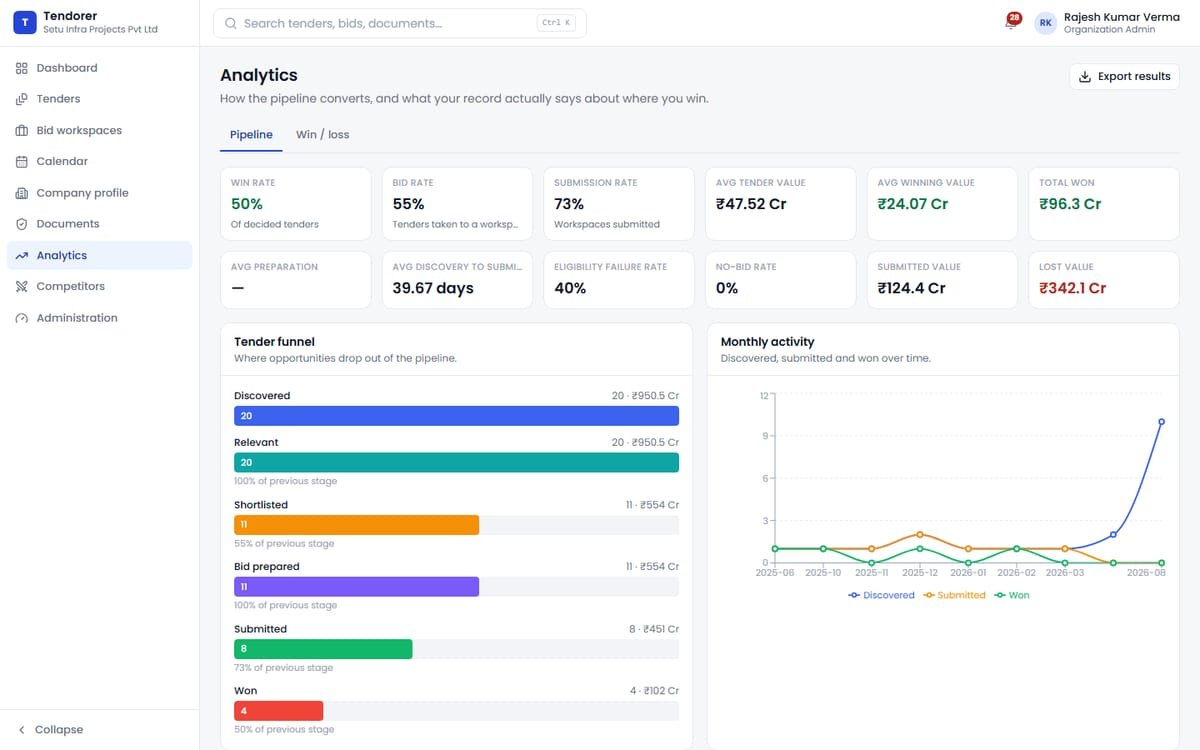Image resolution: width=1200 pixels, height=750 pixels.
Task: Click Submitted Value ₹124.4 Cr
Action: 912,288
